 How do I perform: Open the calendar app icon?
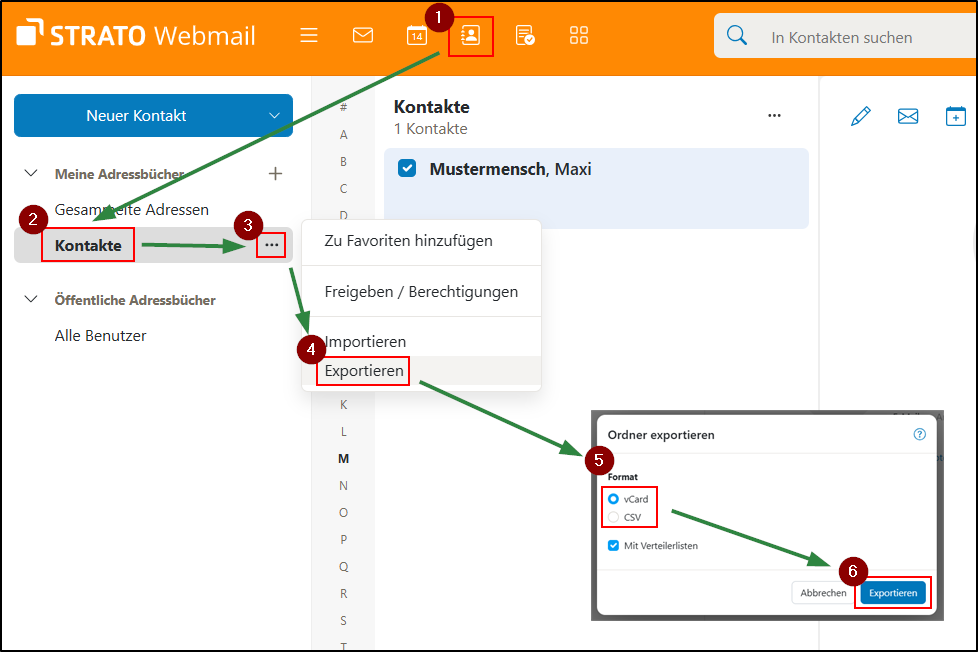coord(417,36)
